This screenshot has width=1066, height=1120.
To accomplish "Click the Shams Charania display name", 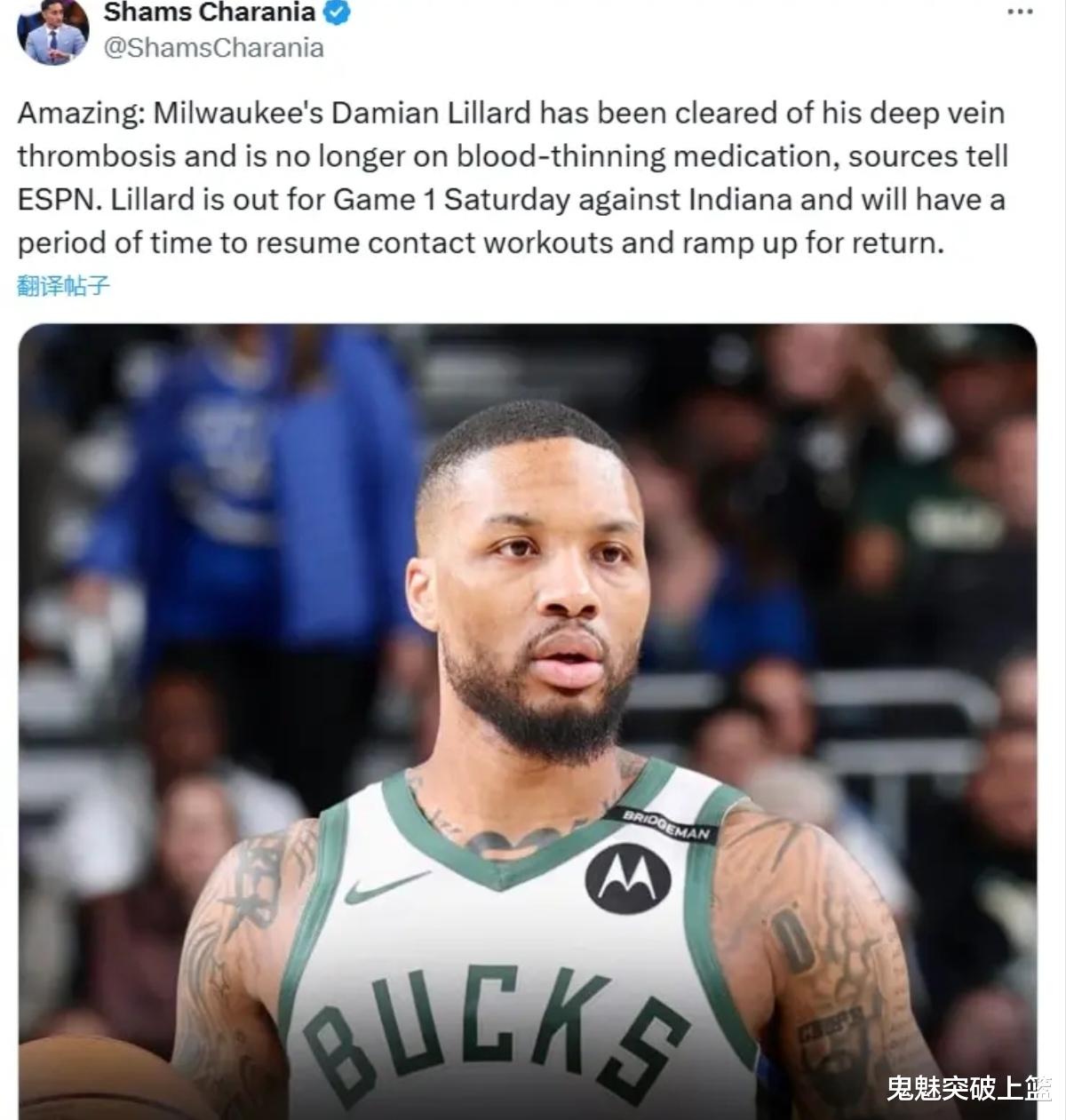I will [210, 12].
